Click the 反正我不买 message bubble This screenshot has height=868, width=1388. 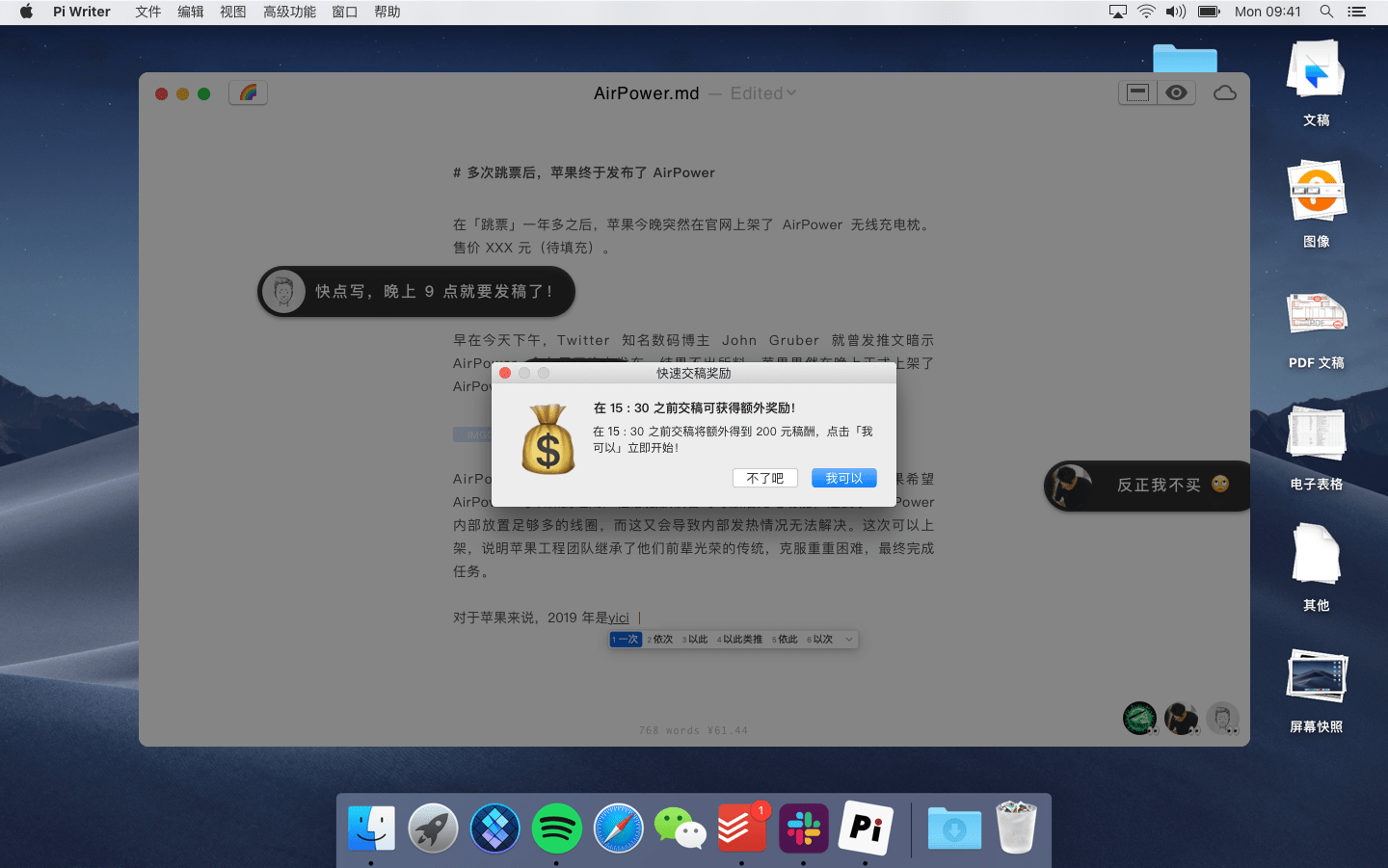pos(1147,485)
